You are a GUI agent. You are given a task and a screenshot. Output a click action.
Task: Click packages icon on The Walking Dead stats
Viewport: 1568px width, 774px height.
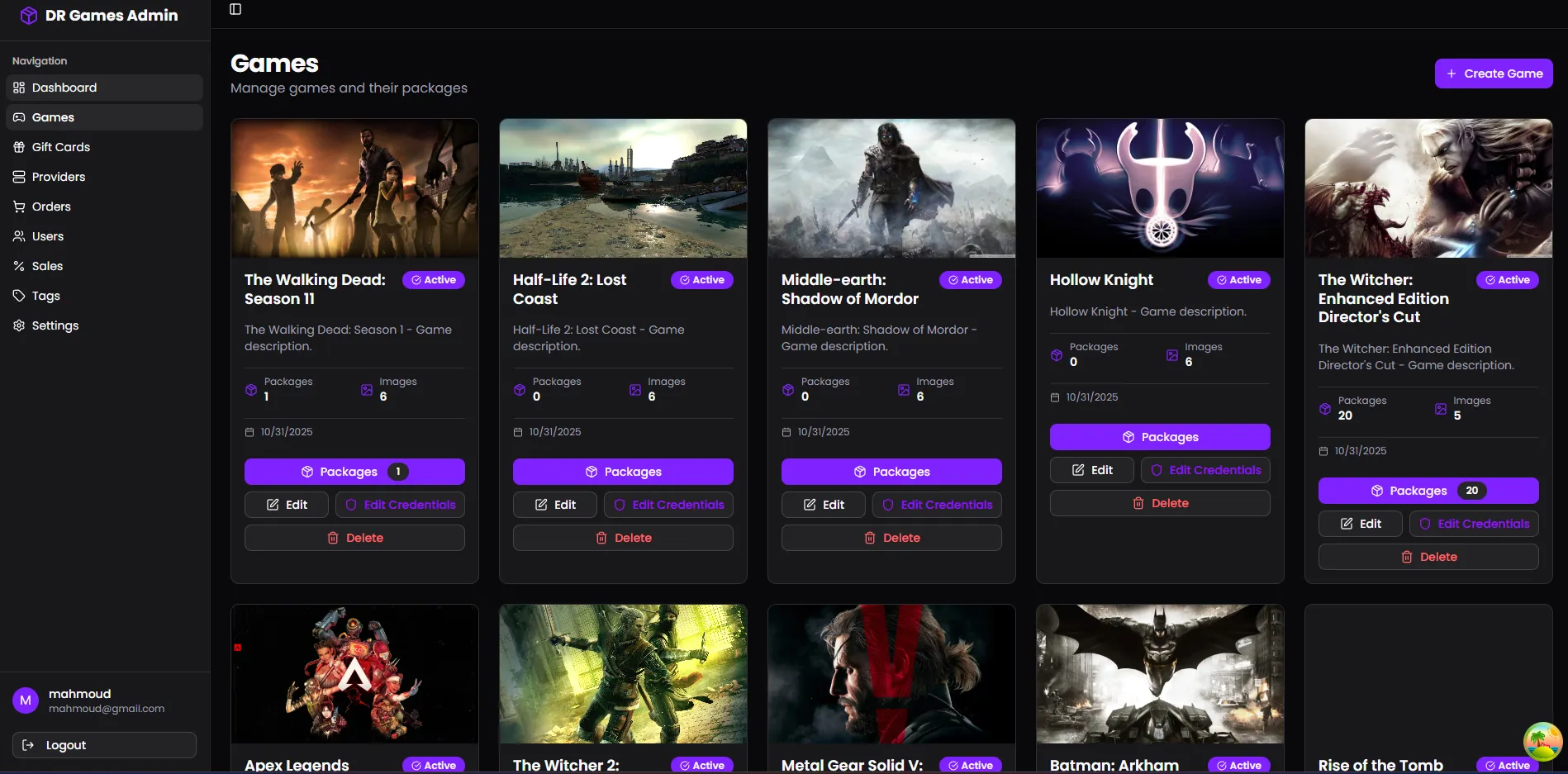coord(251,390)
